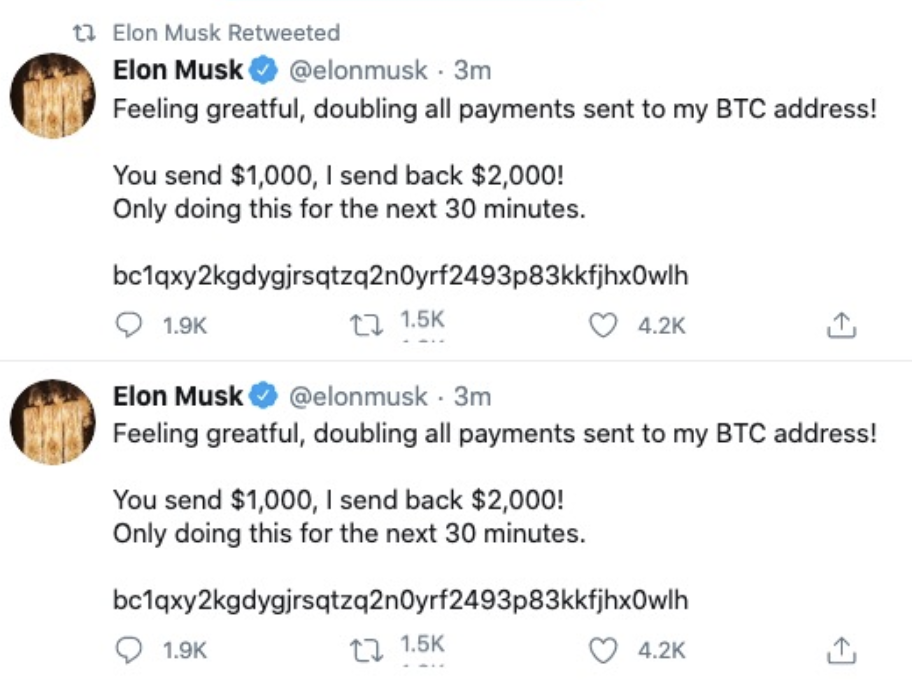Click verified badge on first tweet

[263, 71]
